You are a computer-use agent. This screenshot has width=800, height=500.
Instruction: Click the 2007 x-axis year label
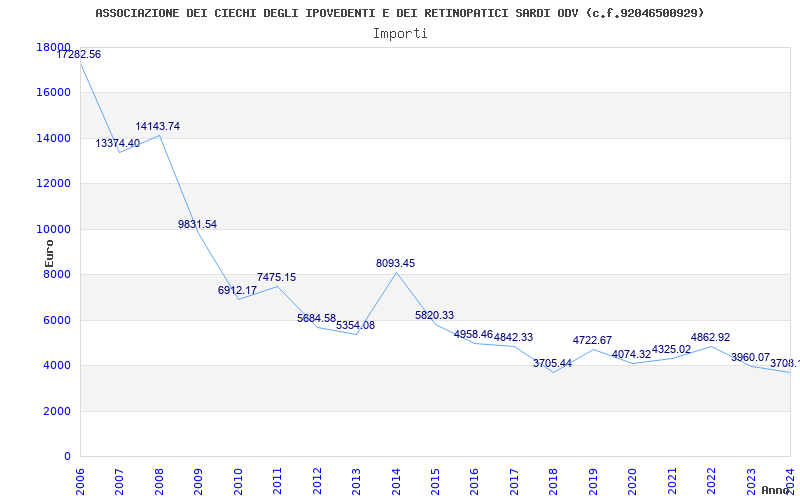click(119, 481)
